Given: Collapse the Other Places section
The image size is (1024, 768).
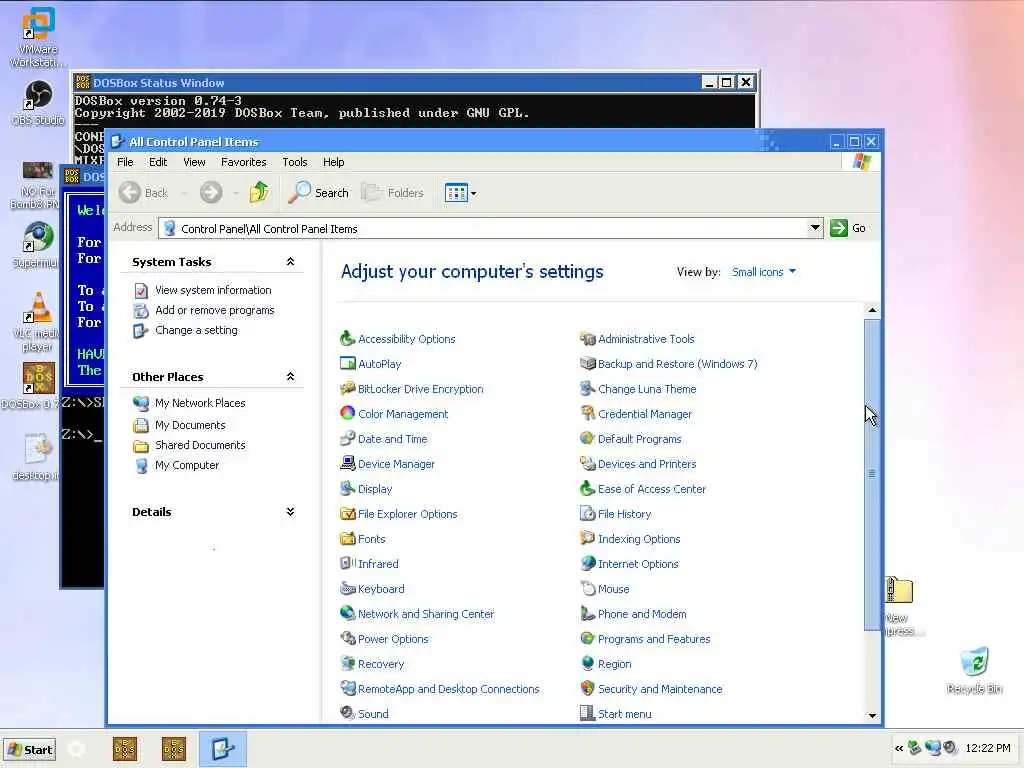Looking at the screenshot, I should 291,376.
